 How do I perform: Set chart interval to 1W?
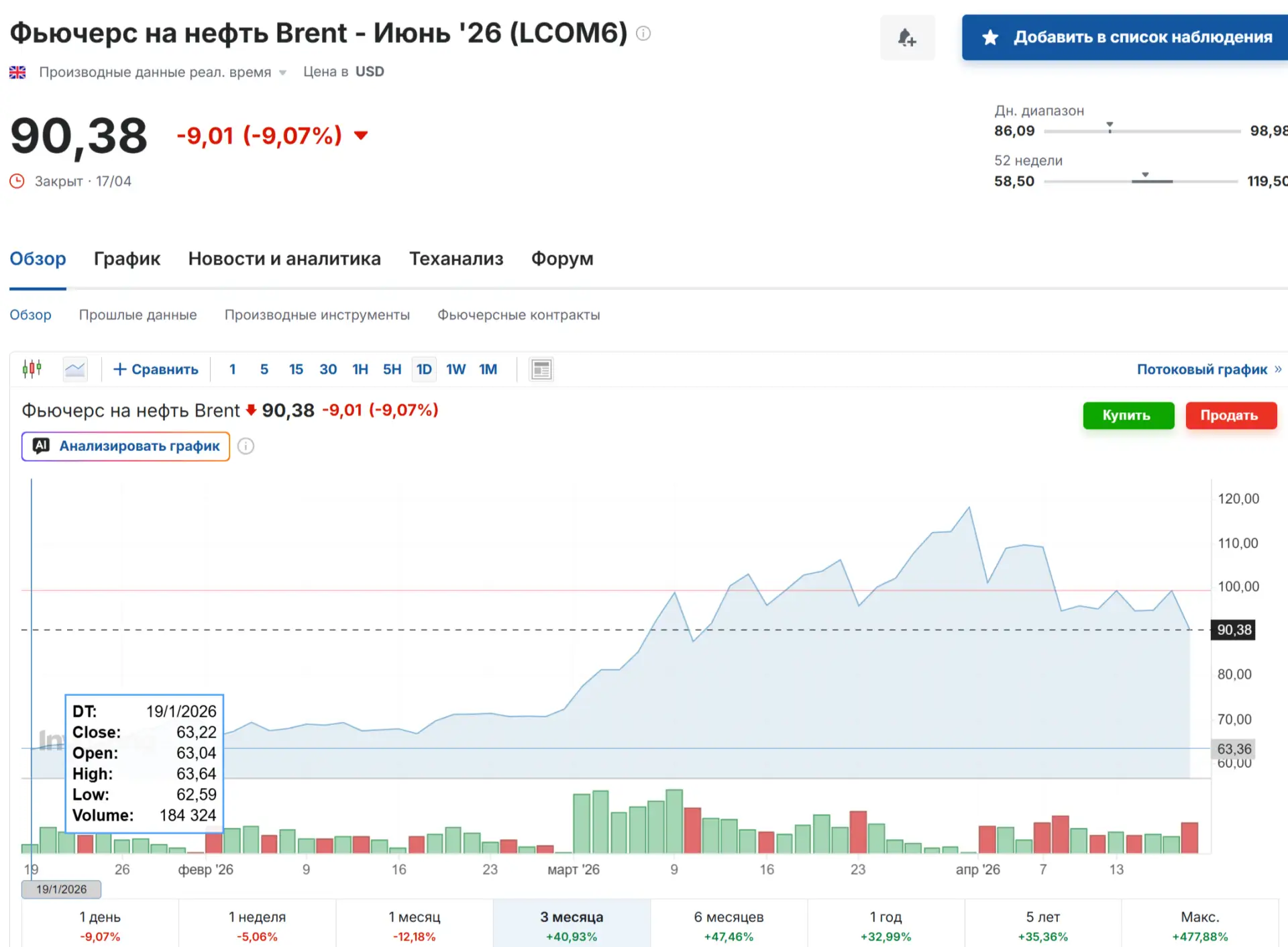pos(455,369)
